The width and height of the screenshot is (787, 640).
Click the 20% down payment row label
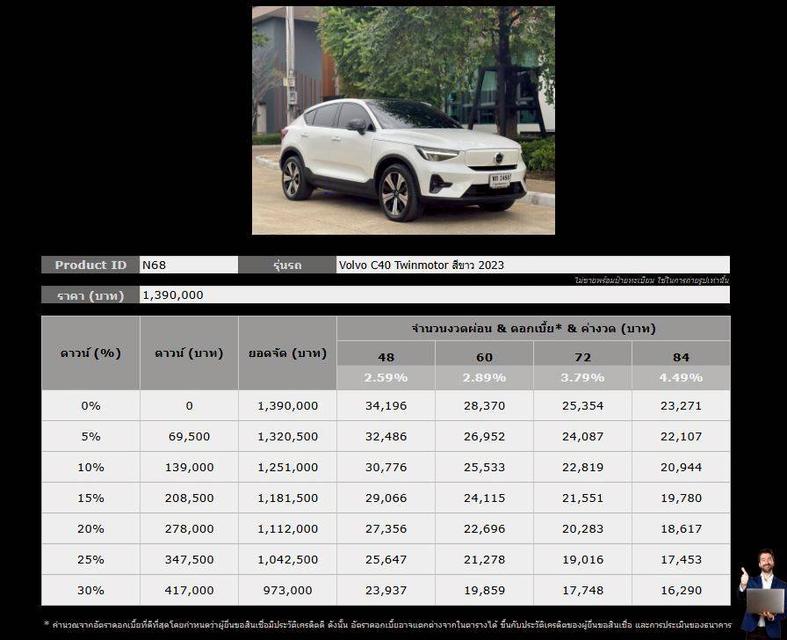coord(90,529)
